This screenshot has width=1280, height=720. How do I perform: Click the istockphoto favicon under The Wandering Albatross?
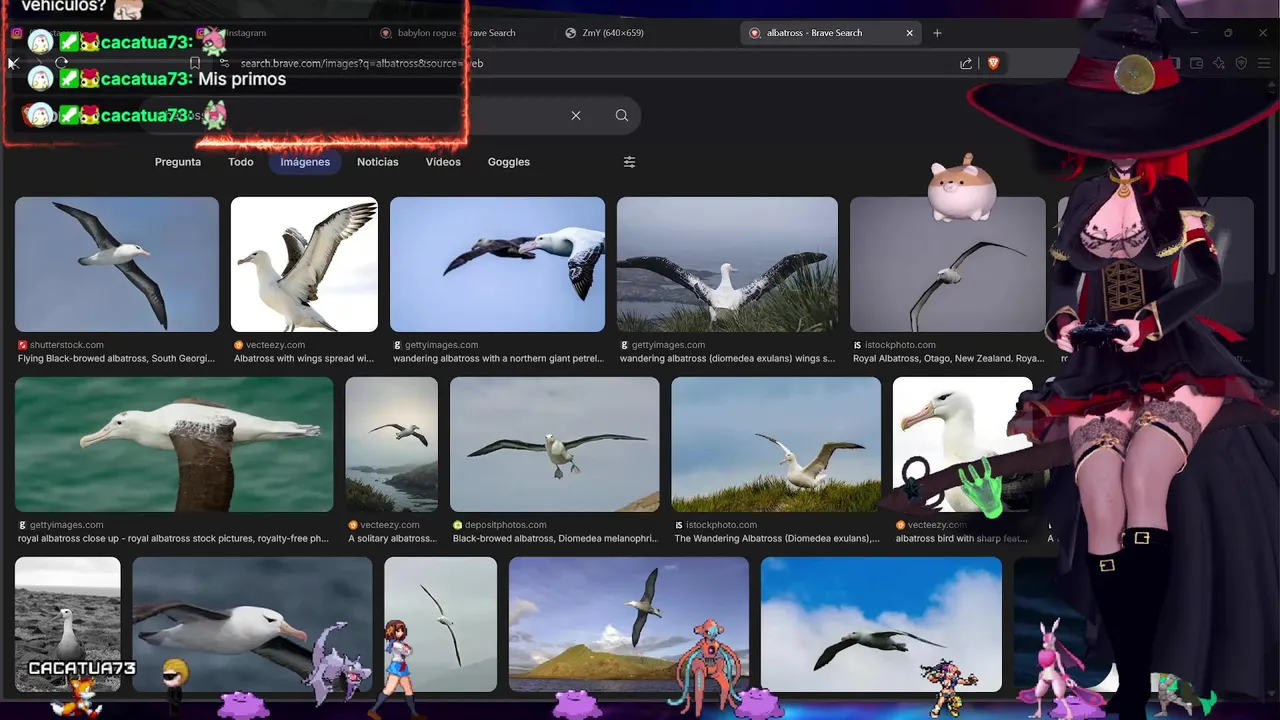click(679, 525)
